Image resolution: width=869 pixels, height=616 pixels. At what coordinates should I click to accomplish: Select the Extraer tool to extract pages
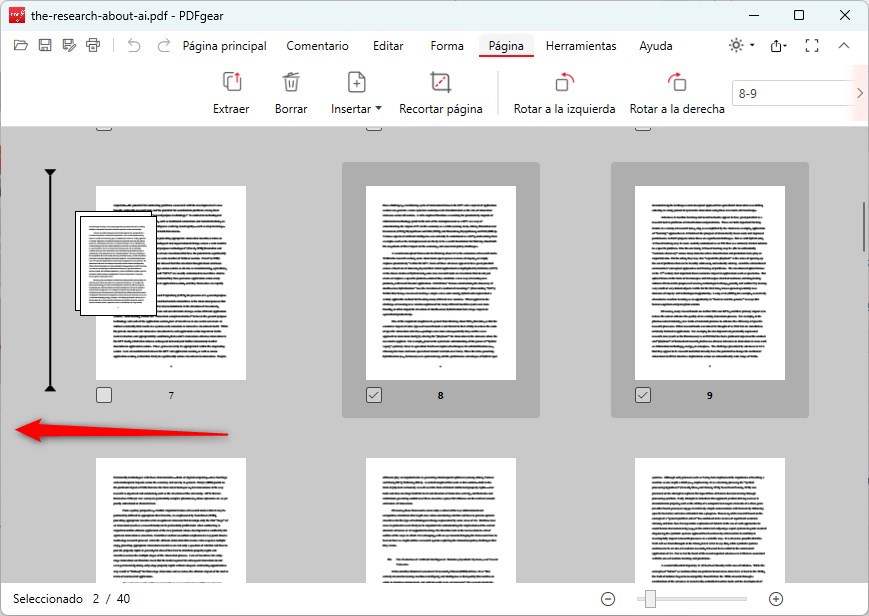pos(231,92)
